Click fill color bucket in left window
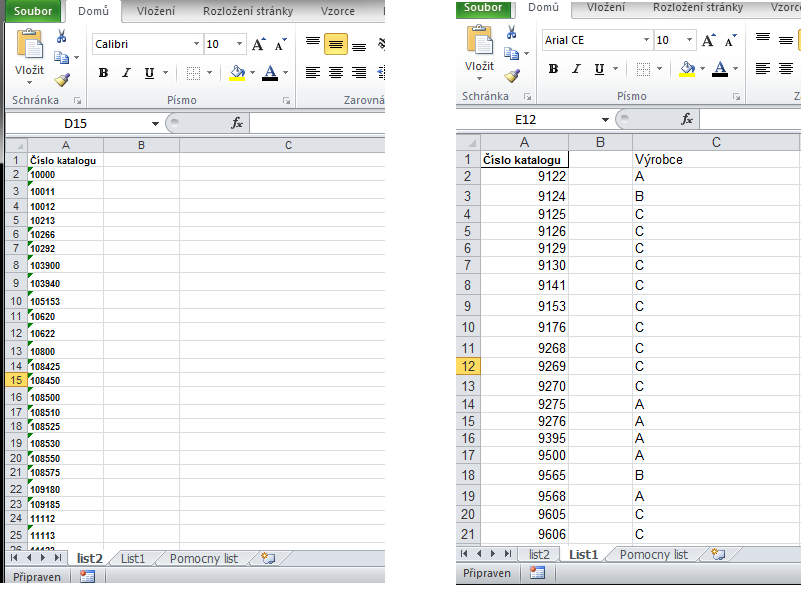804x590 pixels. click(x=237, y=73)
